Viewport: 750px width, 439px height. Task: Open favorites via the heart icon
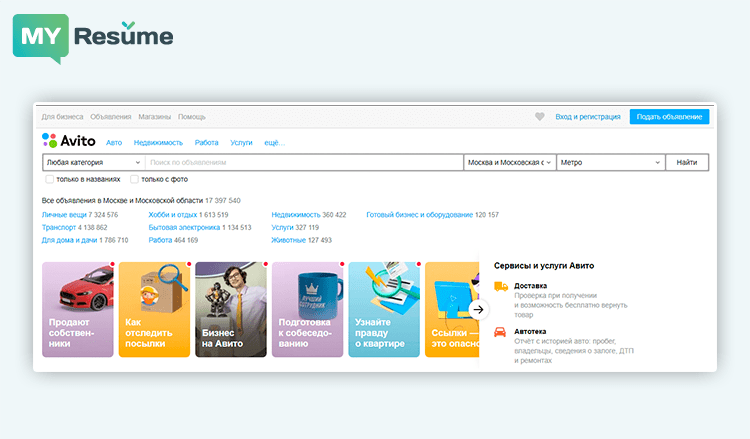pos(540,117)
